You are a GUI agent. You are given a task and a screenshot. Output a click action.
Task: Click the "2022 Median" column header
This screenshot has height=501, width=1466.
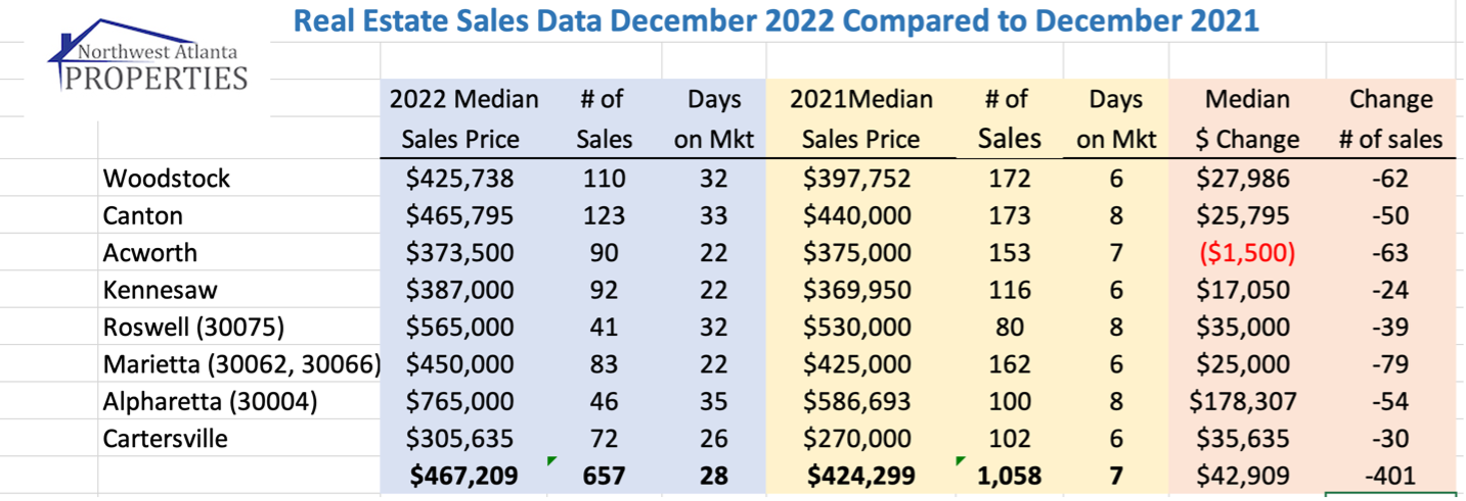(x=464, y=100)
